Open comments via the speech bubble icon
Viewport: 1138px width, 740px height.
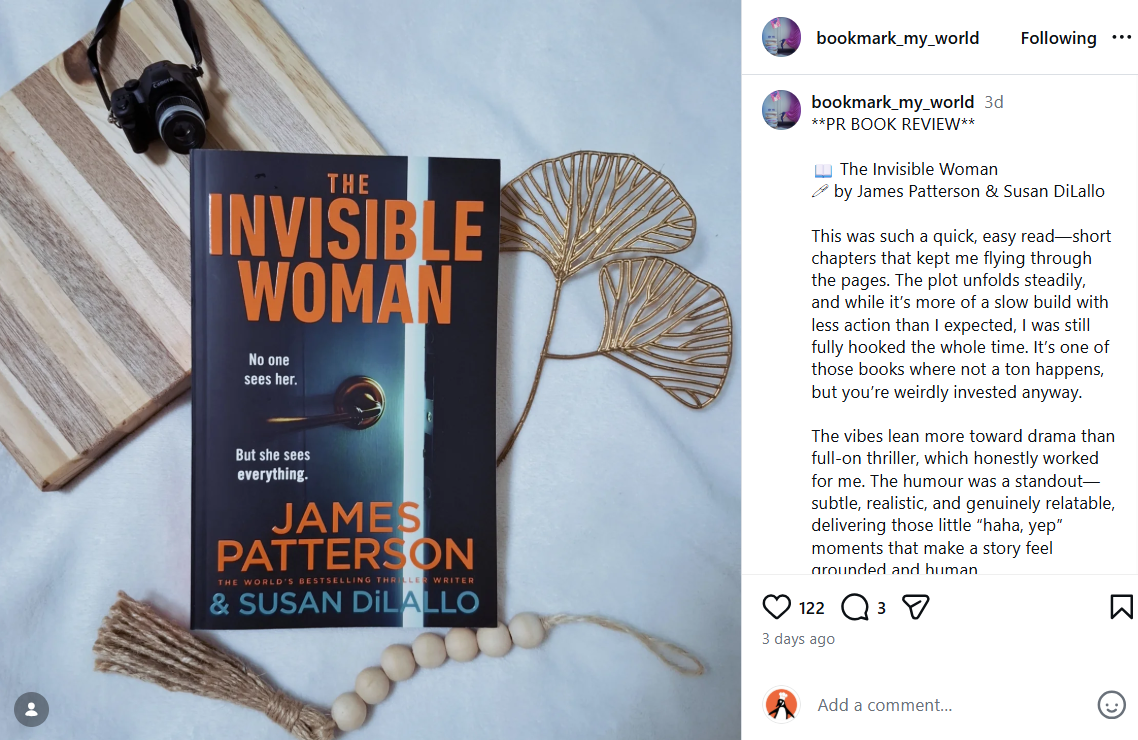(854, 607)
